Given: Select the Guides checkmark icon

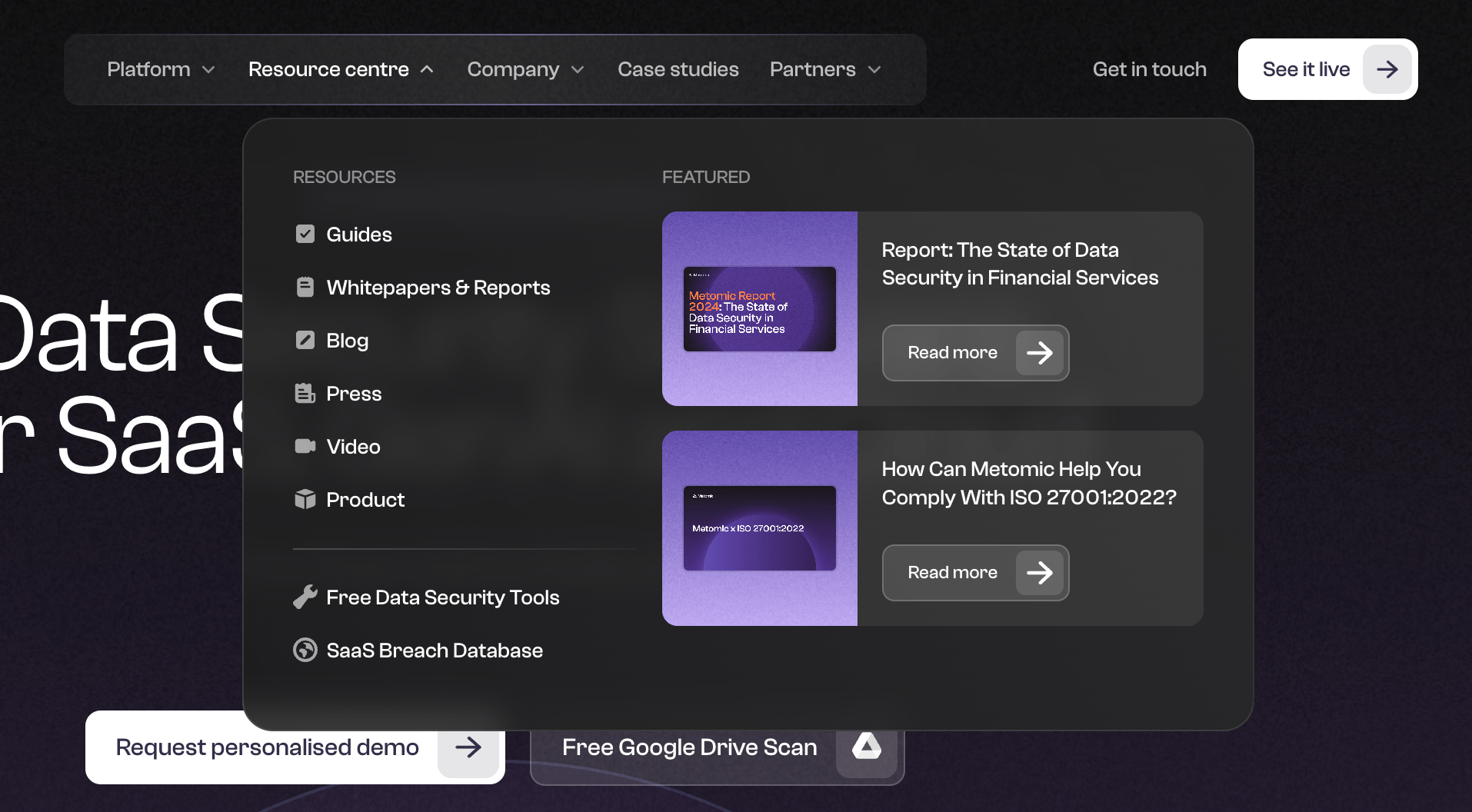Looking at the screenshot, I should coord(305,234).
